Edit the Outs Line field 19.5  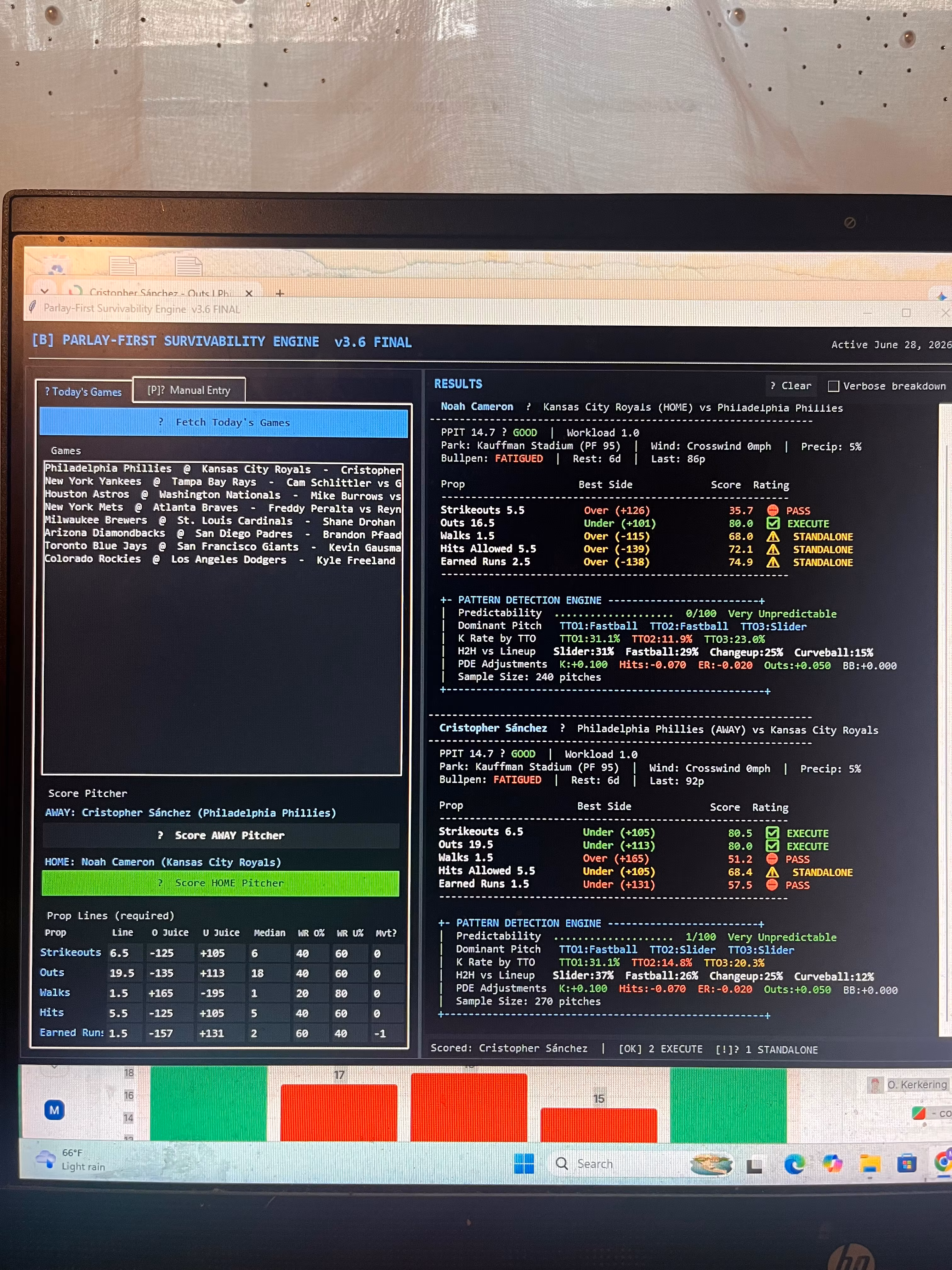pyautogui.click(x=125, y=973)
